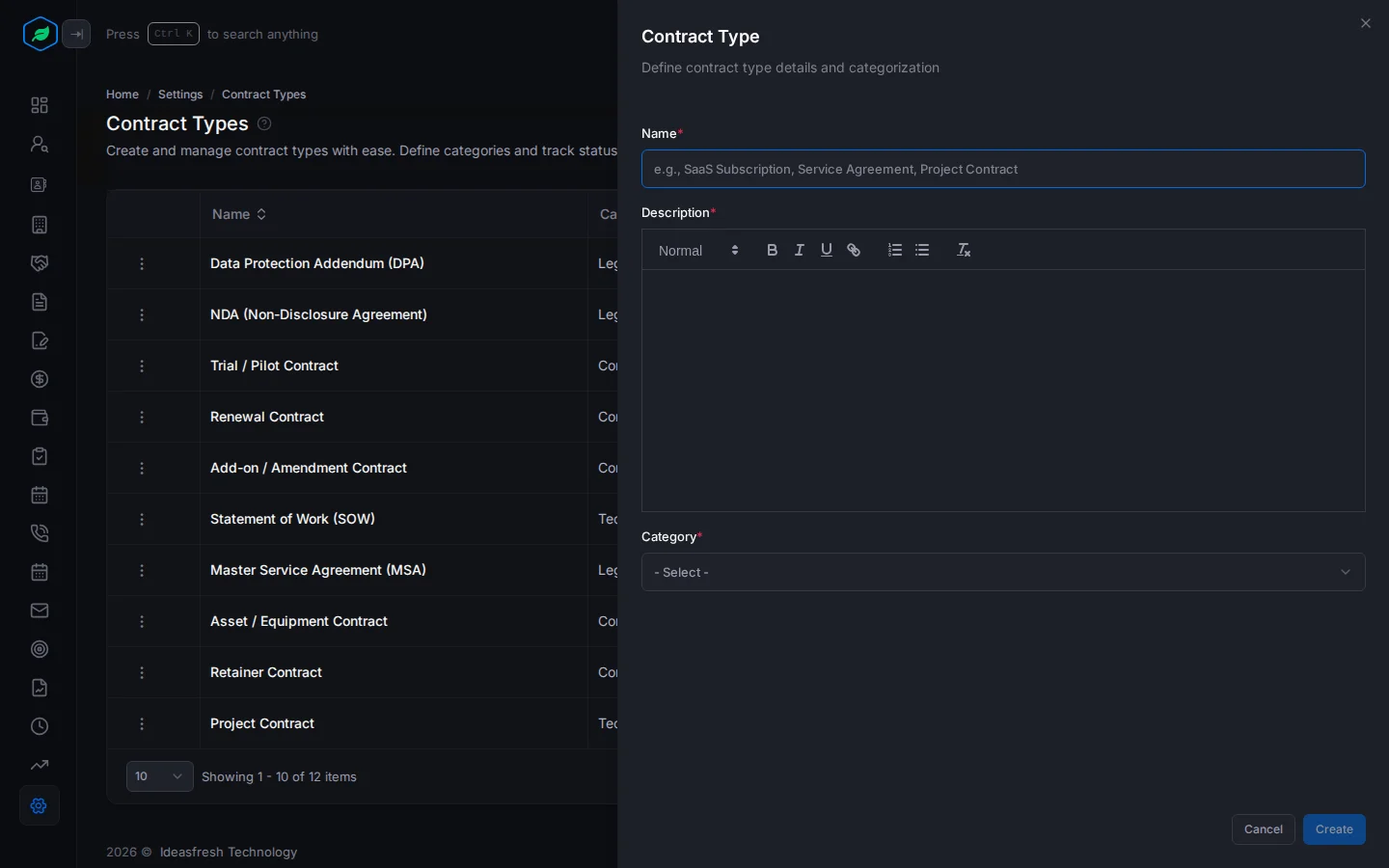The width and height of the screenshot is (1389, 868).
Task: Open the dollar coin icon in the sidebar
Action: tap(40, 379)
